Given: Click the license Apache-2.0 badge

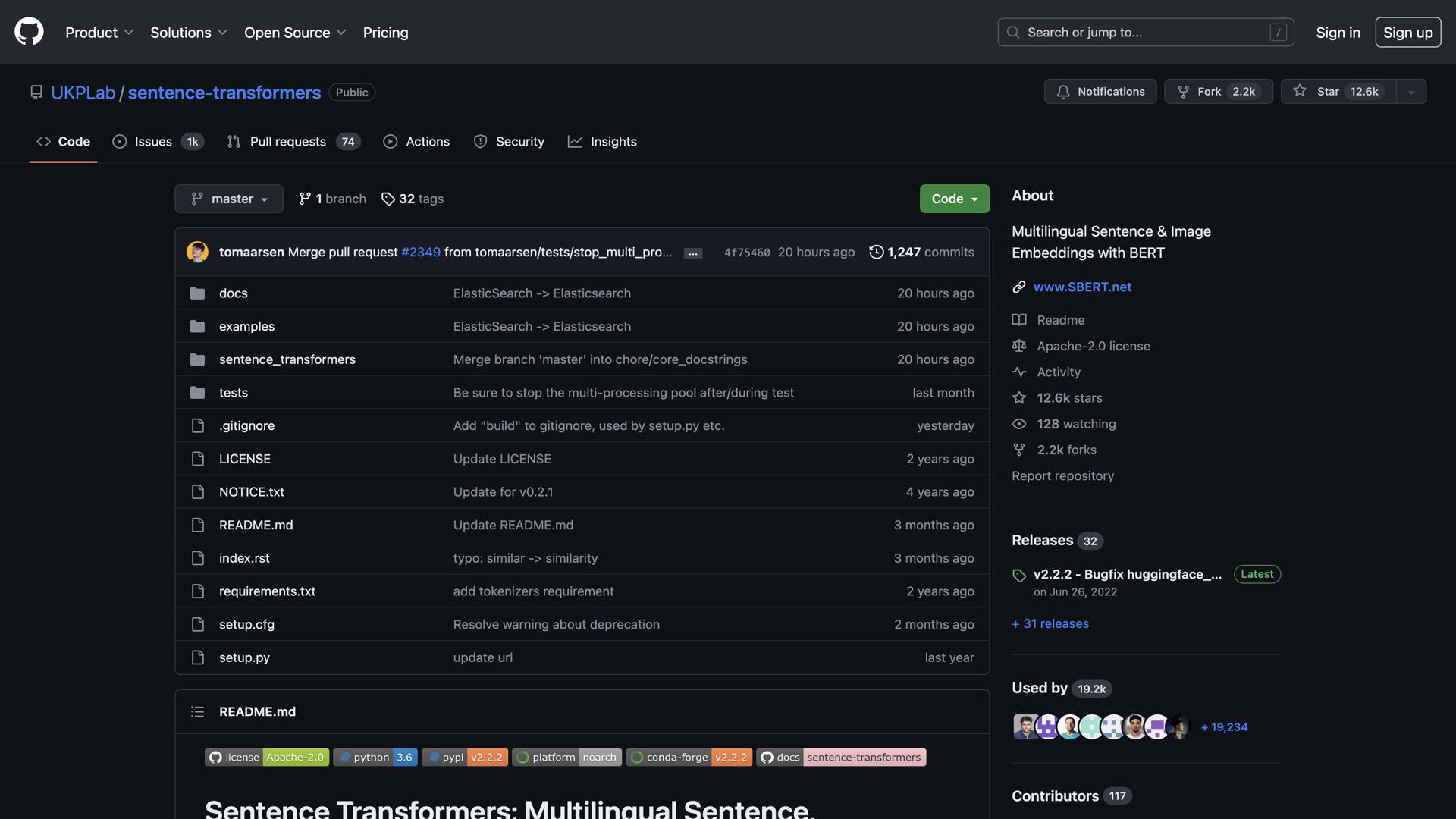Looking at the screenshot, I should (266, 757).
